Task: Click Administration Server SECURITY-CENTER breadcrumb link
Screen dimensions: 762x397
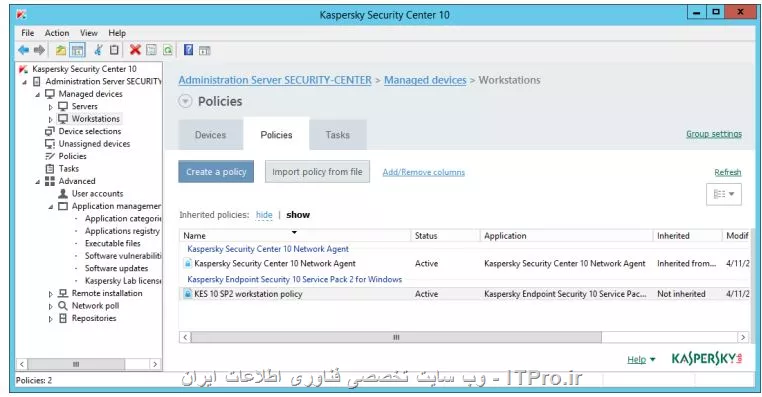Action: pos(275,80)
